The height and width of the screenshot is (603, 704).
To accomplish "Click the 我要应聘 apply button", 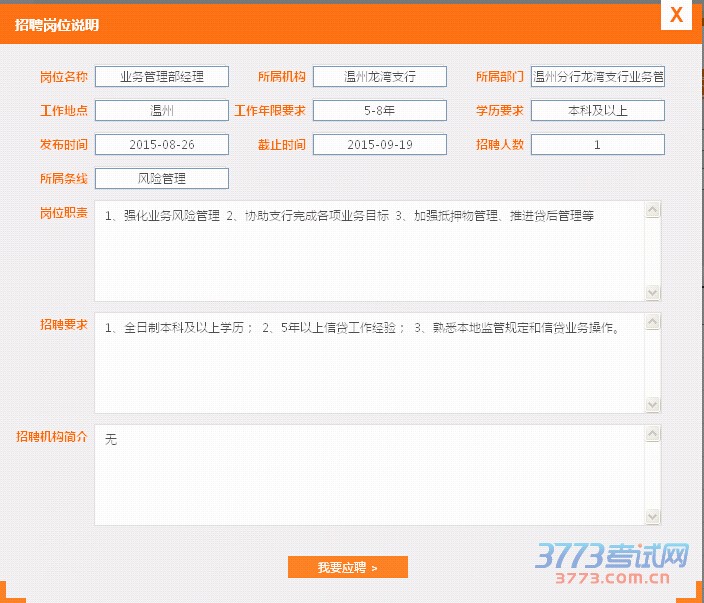I will tap(347, 567).
